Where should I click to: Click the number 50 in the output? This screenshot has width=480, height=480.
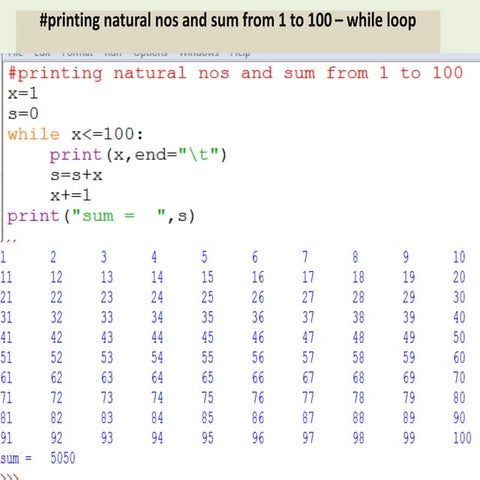tap(459, 337)
